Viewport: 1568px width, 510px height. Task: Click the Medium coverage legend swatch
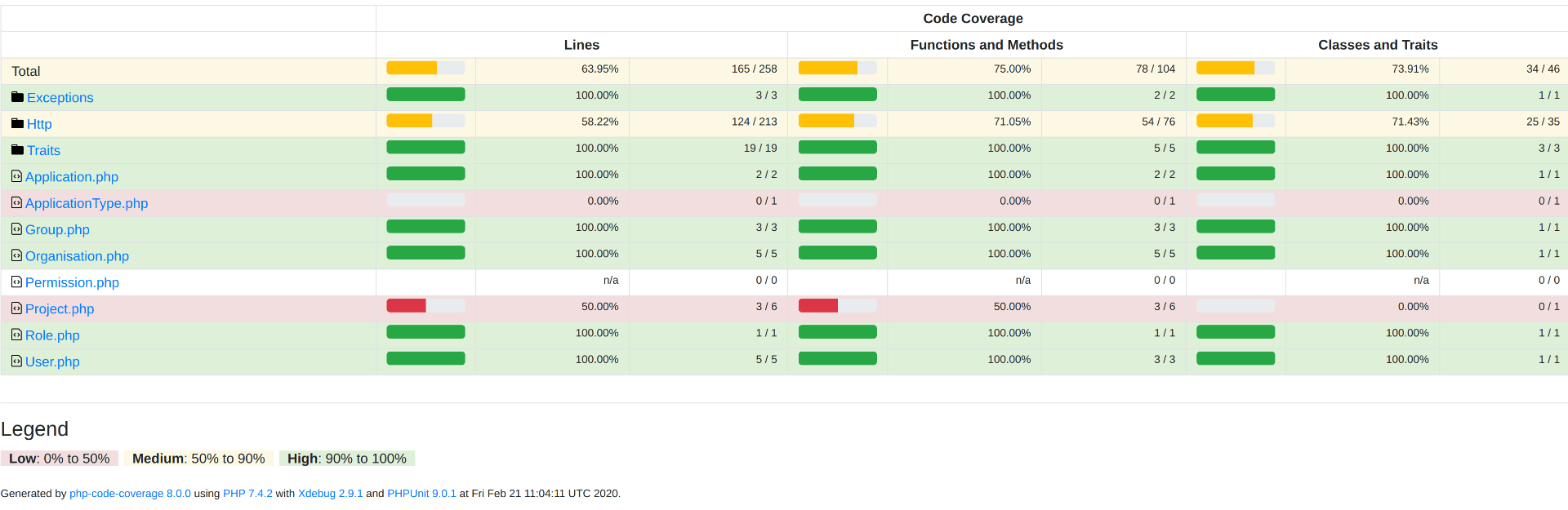tap(198, 459)
